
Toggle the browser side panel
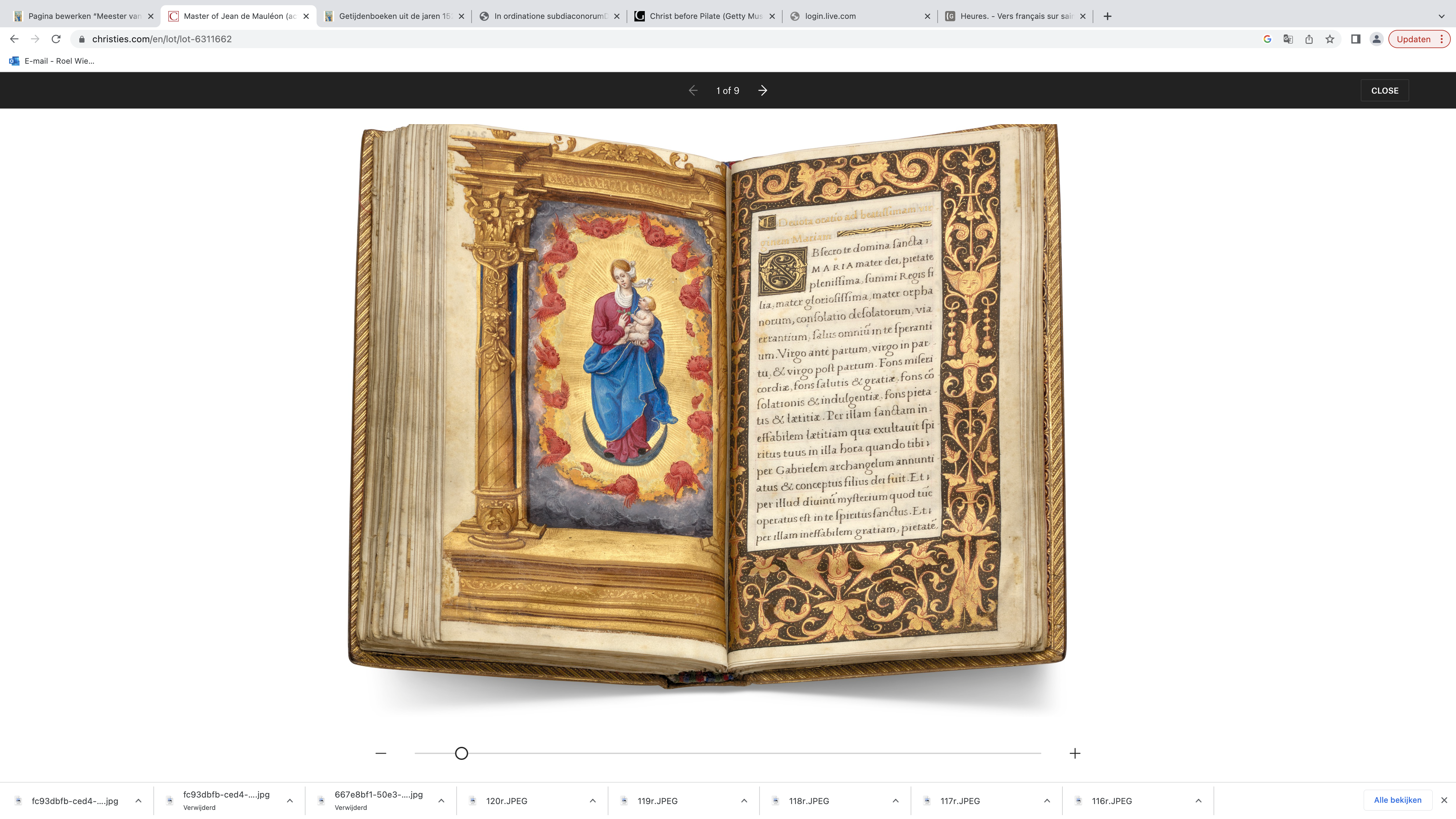pyautogui.click(x=1355, y=39)
